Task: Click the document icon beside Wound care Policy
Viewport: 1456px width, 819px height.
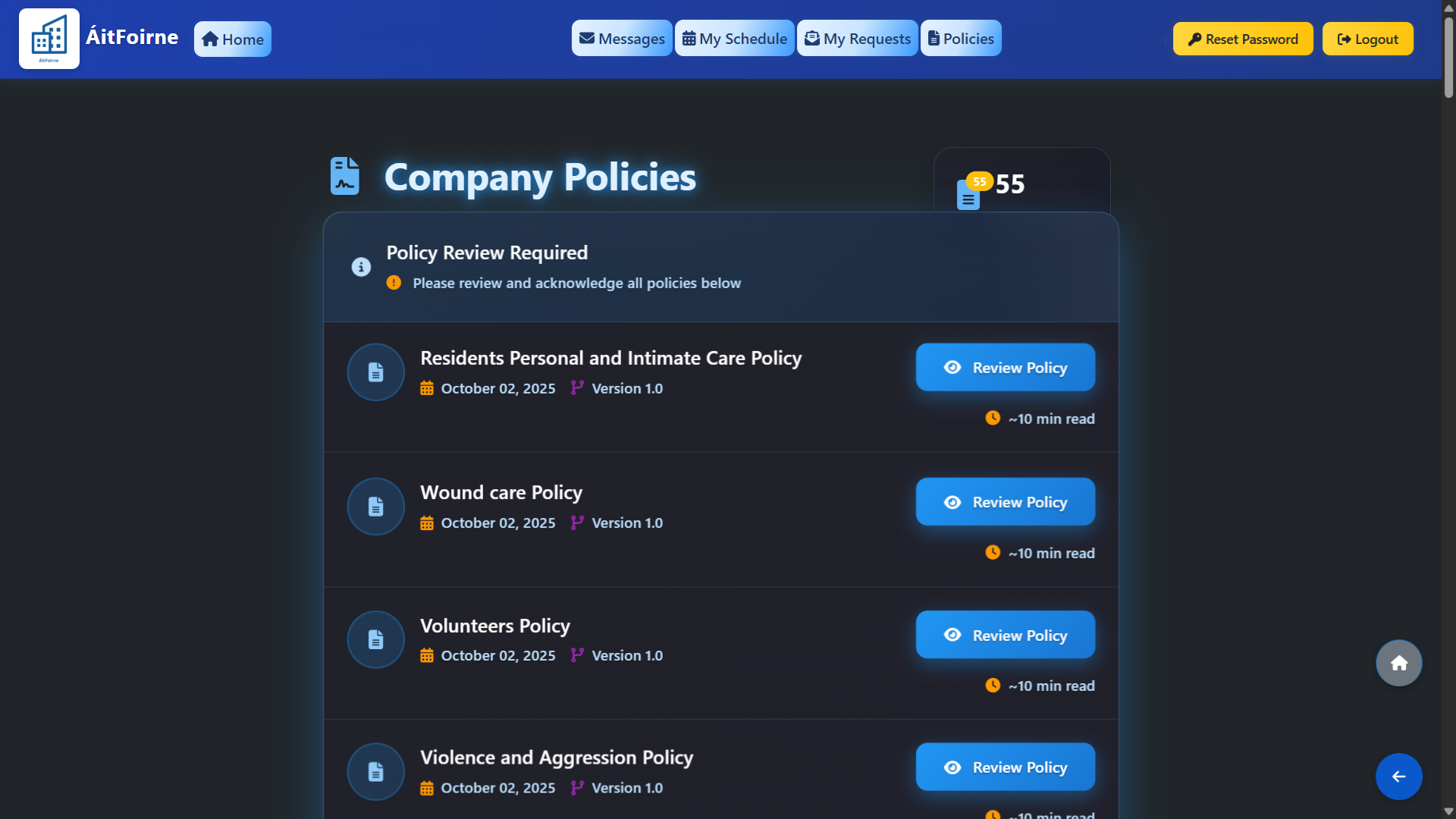Action: (x=375, y=507)
